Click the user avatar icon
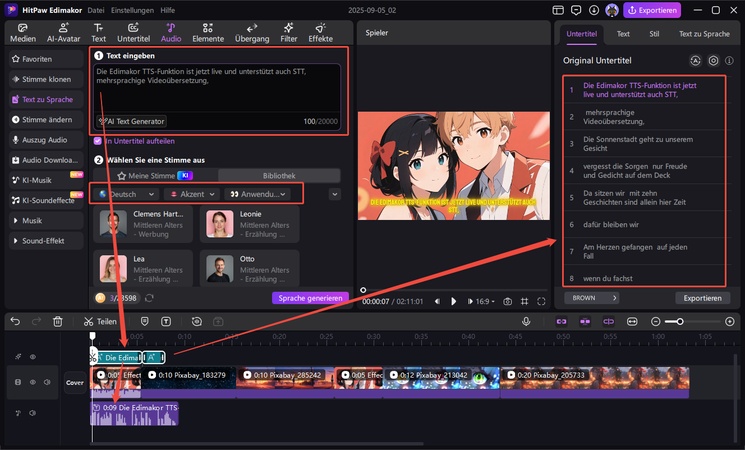 pyautogui.click(x=612, y=10)
